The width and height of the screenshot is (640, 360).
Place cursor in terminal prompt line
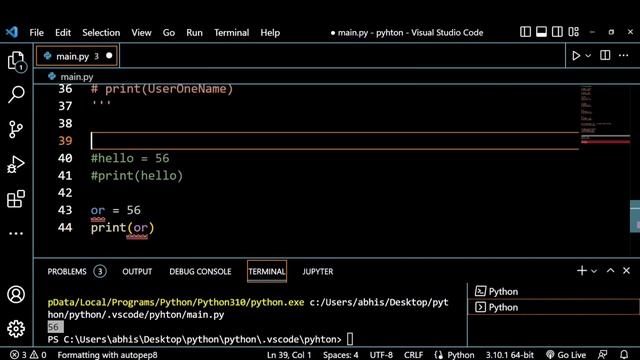coord(200,339)
